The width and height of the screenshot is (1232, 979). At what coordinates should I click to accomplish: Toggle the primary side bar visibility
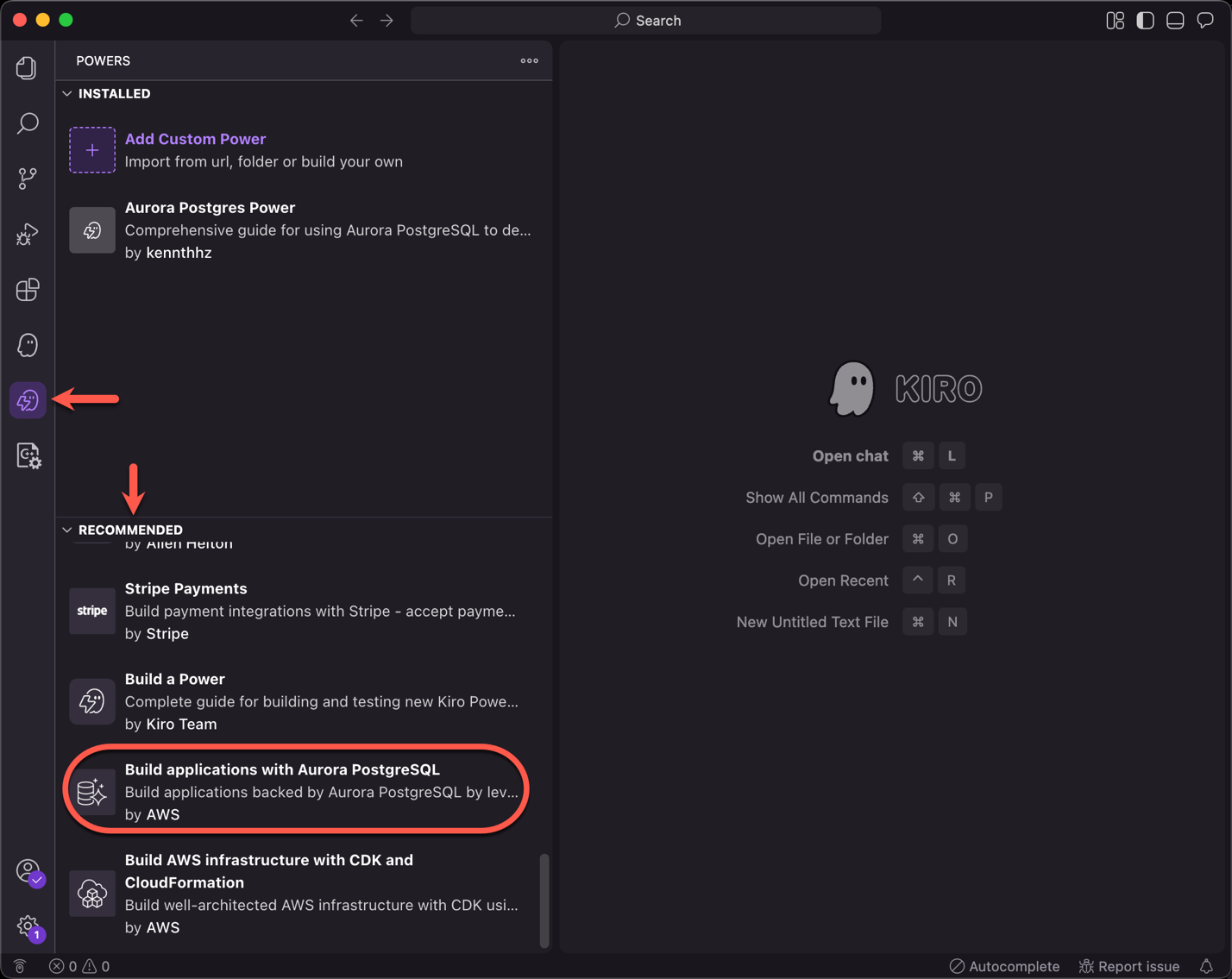coord(1145,21)
